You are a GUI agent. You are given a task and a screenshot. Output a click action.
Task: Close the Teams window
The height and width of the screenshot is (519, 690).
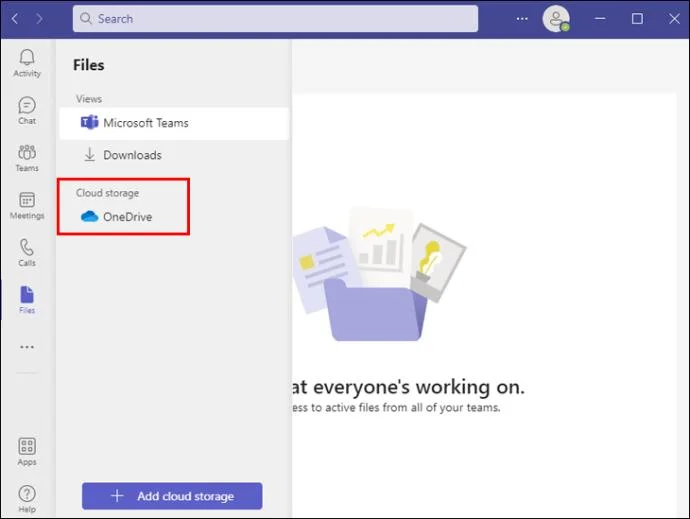pyautogui.click(x=674, y=18)
